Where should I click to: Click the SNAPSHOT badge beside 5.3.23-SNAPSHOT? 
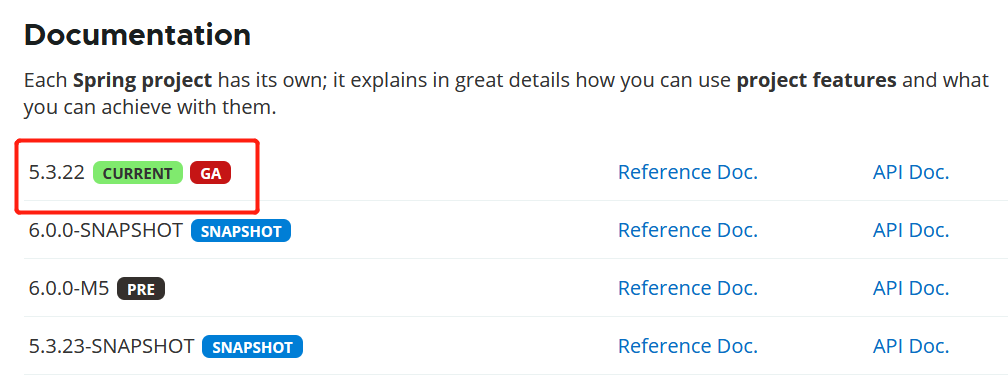[x=252, y=347]
